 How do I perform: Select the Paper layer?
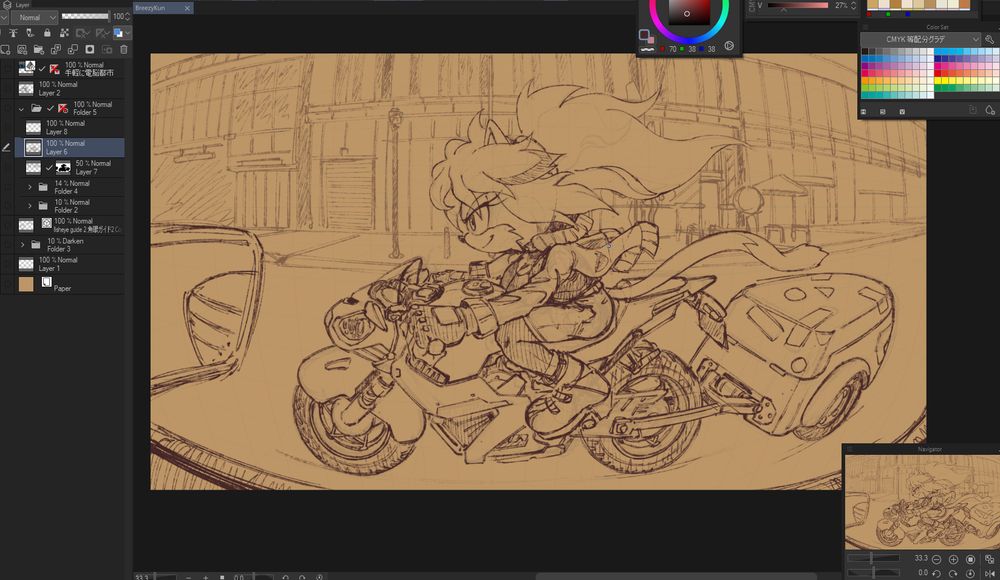pyautogui.click(x=70, y=284)
